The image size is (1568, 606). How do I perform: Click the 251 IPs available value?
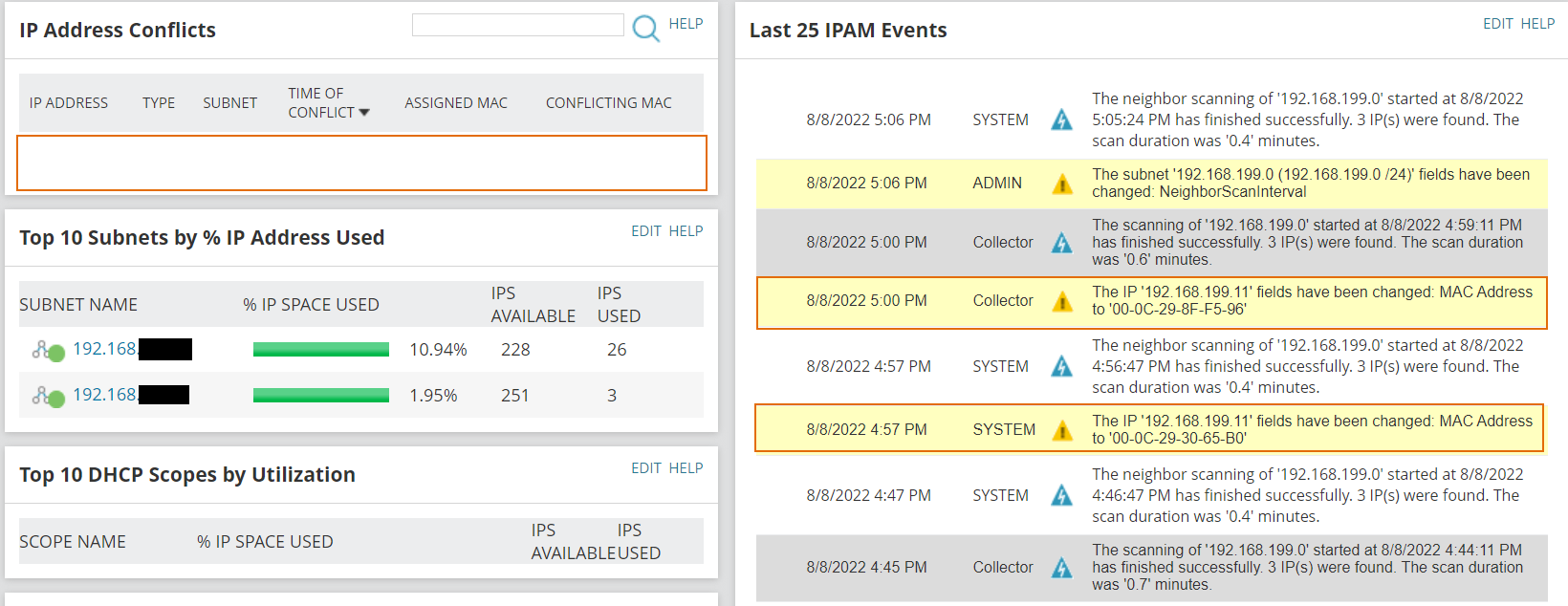tap(514, 396)
